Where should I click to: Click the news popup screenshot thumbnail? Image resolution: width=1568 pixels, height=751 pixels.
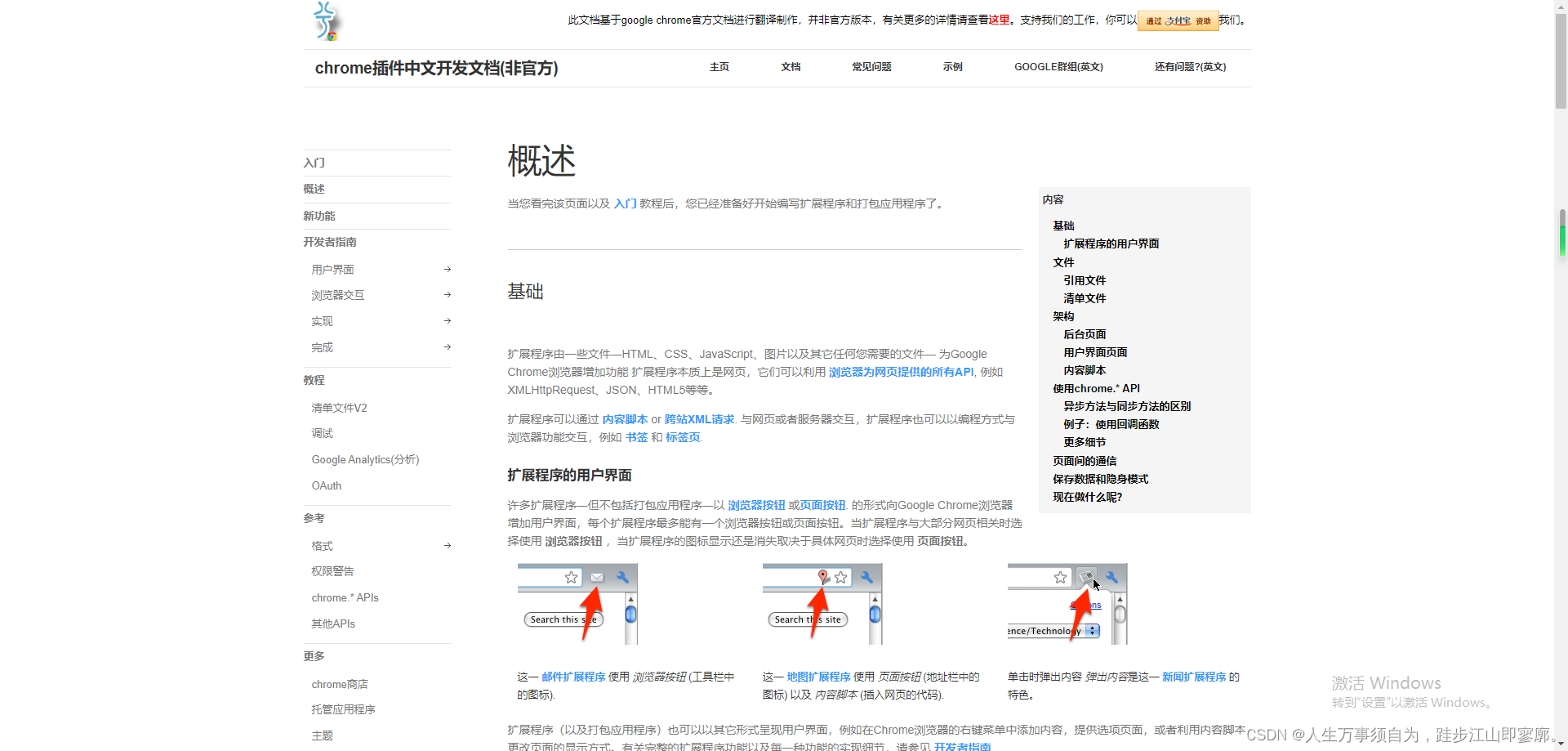point(1067,604)
